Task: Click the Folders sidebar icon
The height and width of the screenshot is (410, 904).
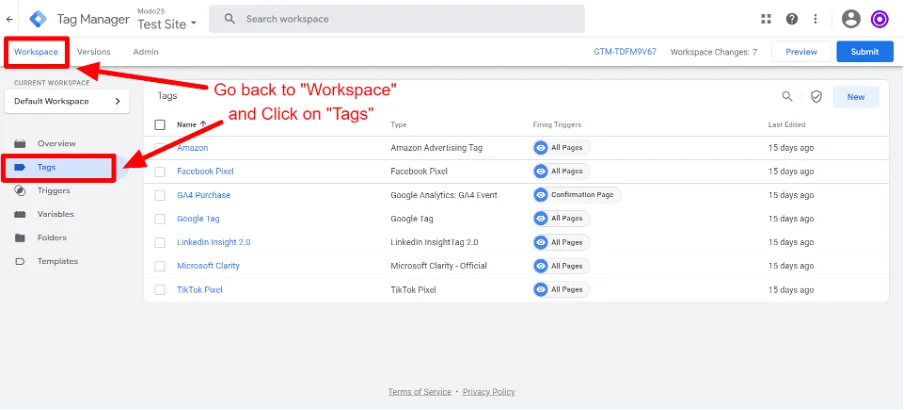Action: pos(20,238)
